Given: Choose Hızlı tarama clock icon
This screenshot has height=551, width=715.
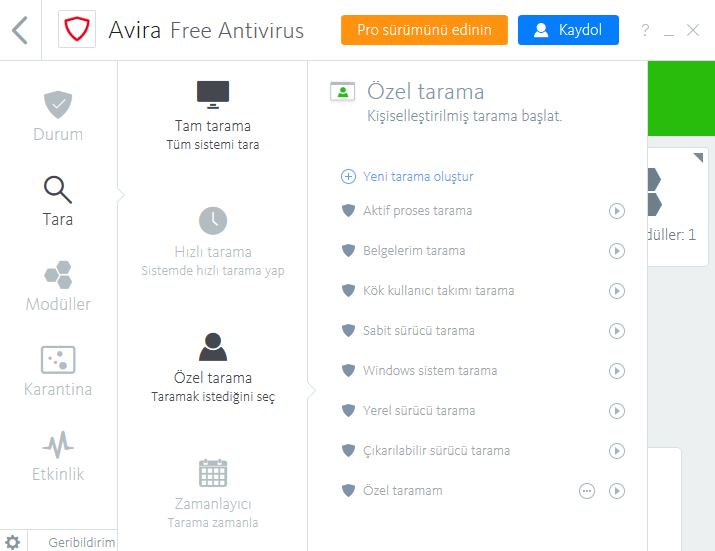Looking at the screenshot, I should [x=213, y=221].
